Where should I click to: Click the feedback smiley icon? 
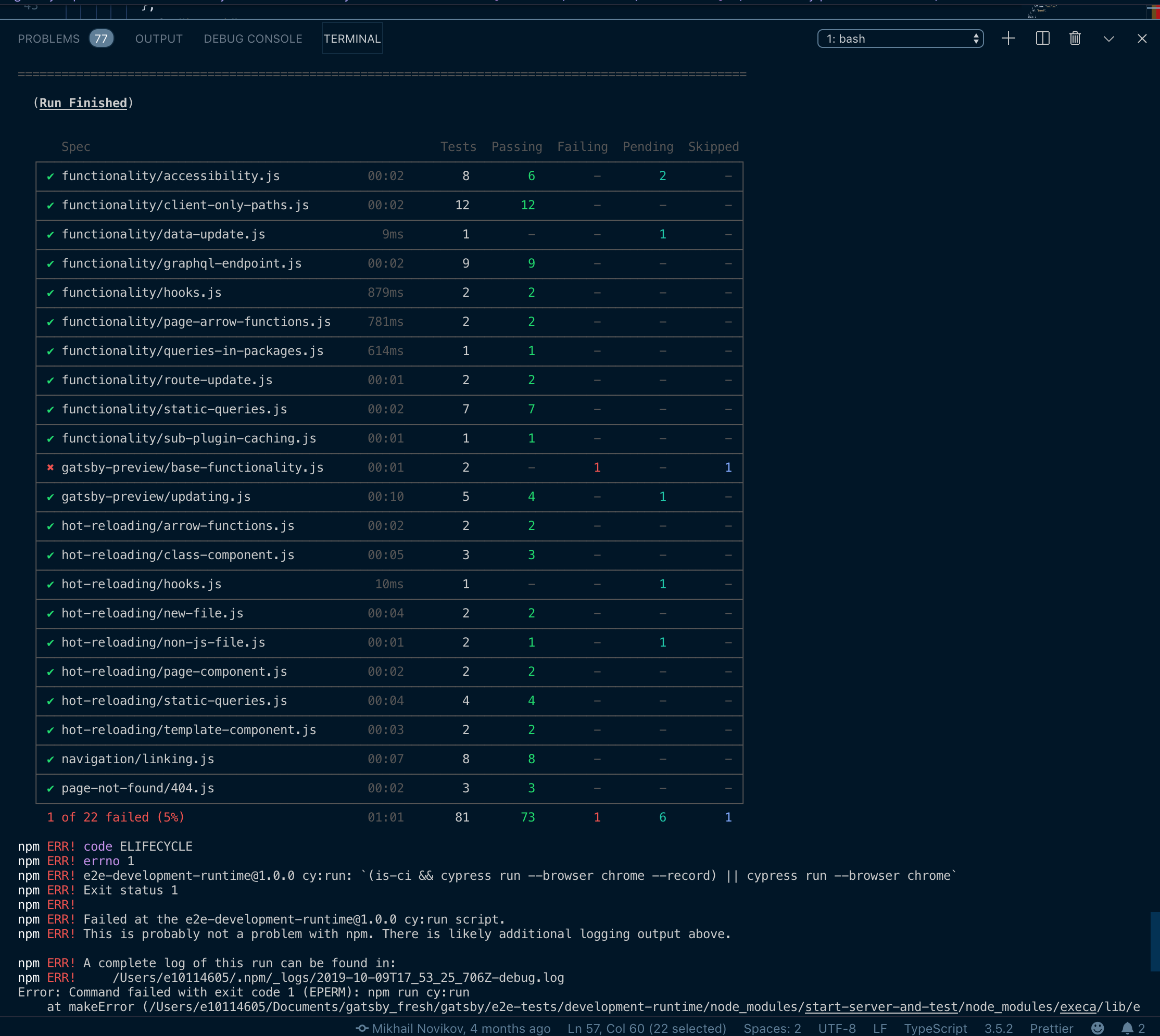[1098, 1028]
